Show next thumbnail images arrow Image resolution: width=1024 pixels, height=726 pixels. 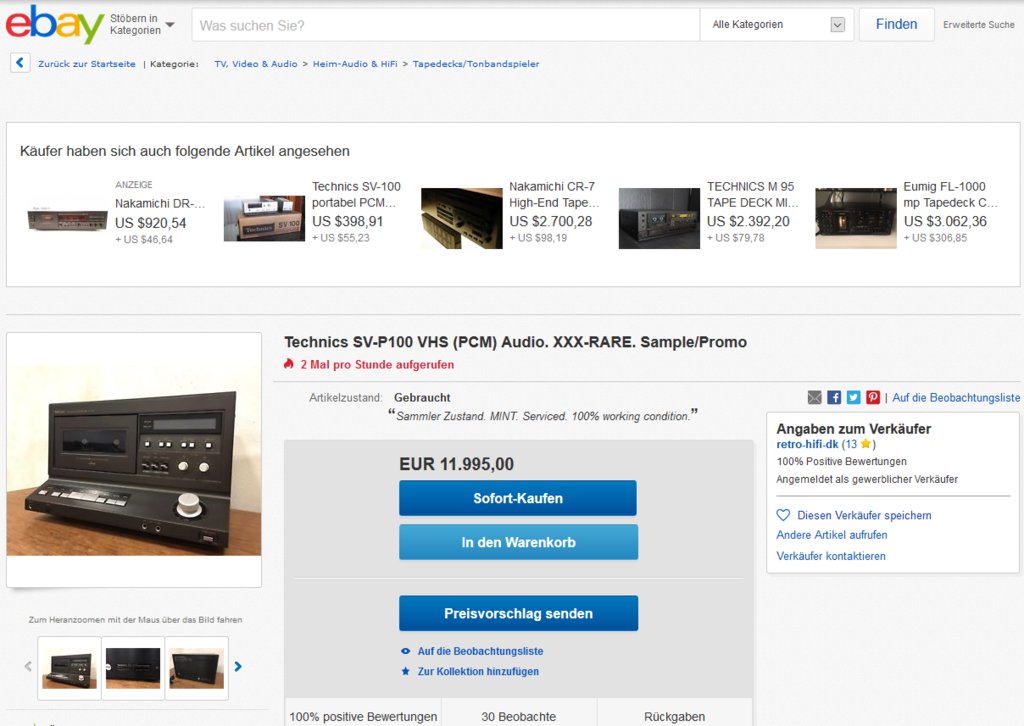click(x=238, y=666)
